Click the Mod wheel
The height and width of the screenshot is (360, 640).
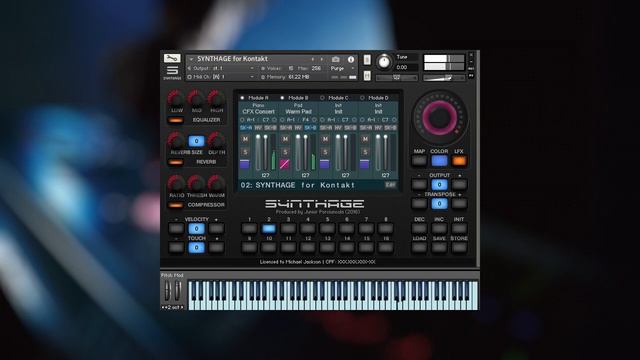coord(178,291)
